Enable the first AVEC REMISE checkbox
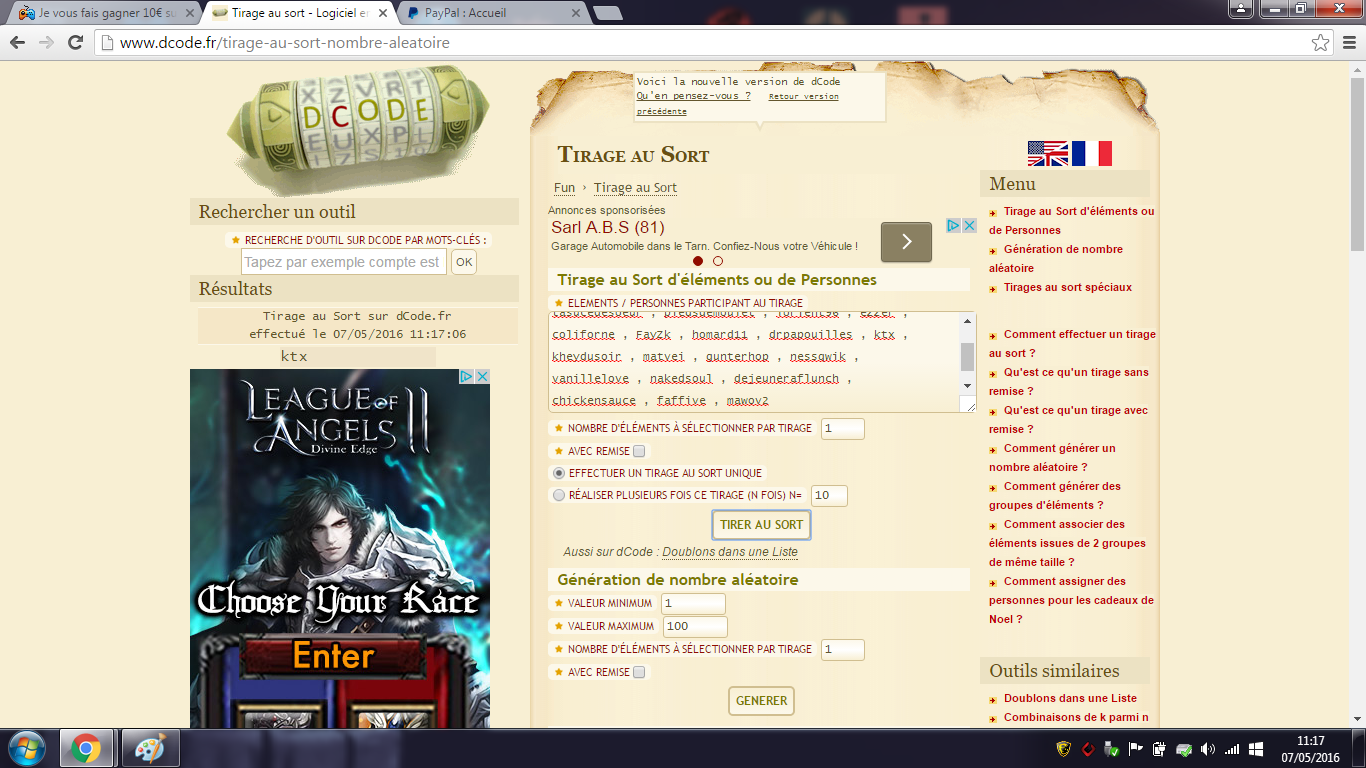Viewport: 1366px width, 768px height. 639,451
